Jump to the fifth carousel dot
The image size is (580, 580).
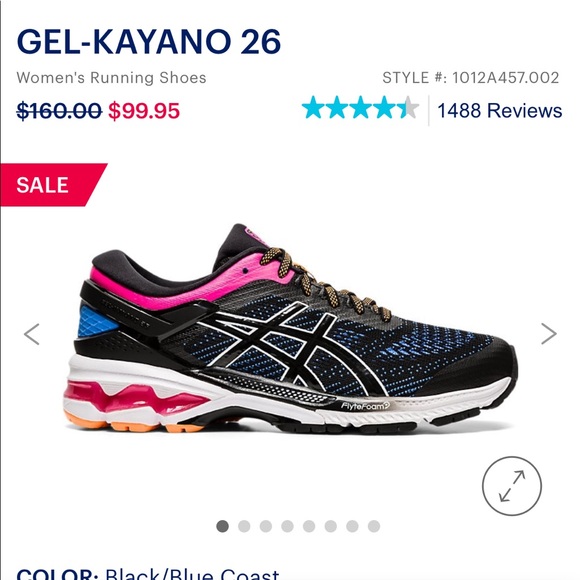309,526
